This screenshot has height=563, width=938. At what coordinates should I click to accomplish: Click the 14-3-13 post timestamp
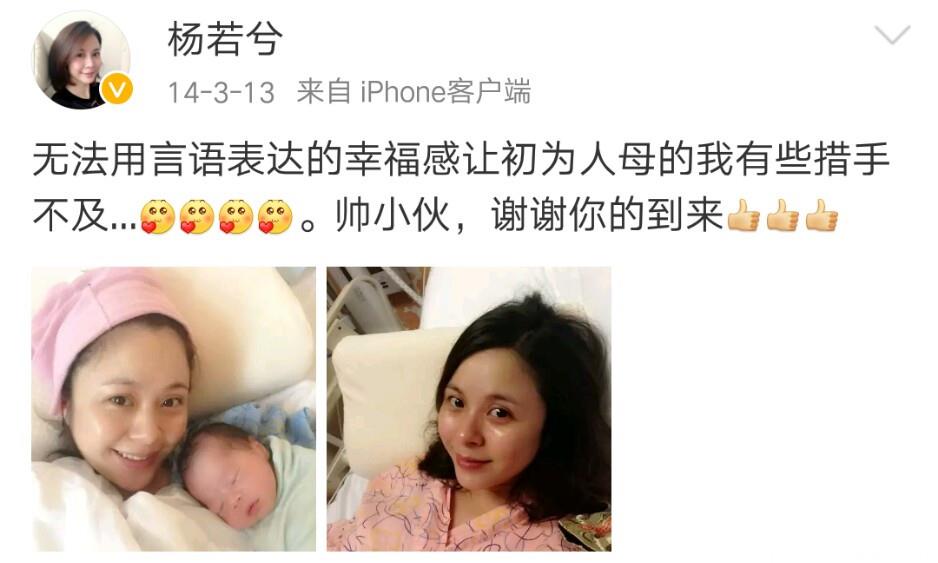coord(221,93)
